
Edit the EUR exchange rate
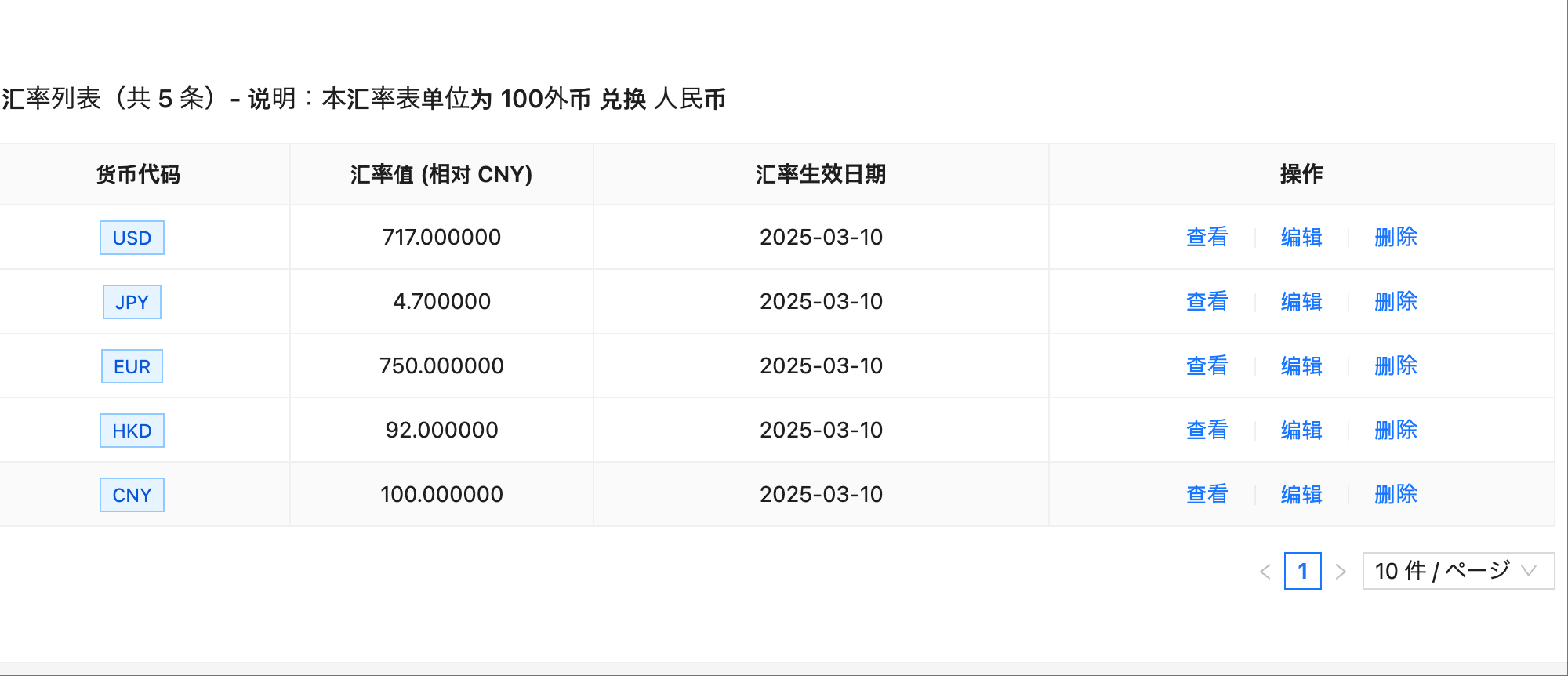click(1301, 365)
